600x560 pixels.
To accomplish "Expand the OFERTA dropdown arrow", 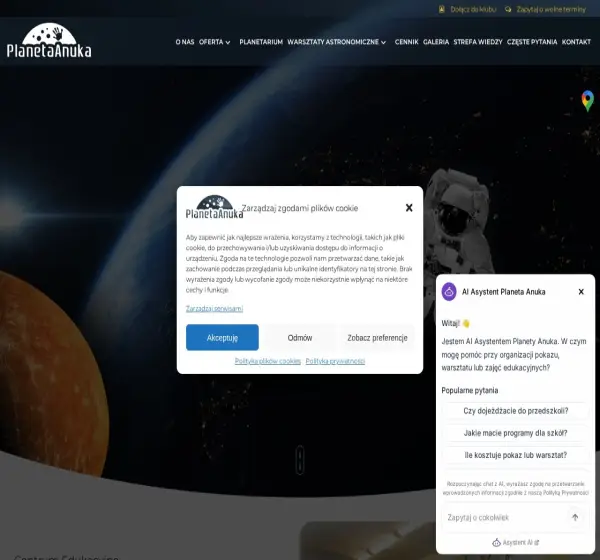I will tap(228, 42).
